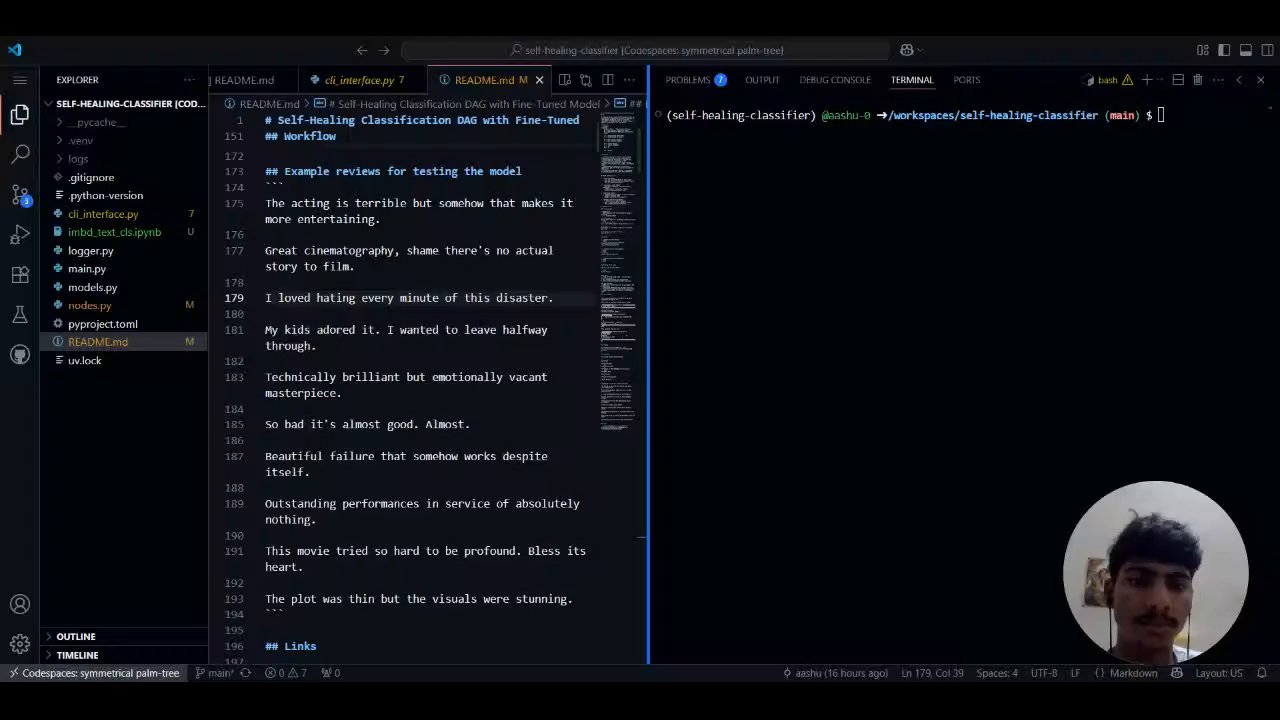Open the Search view in activity bar

[20, 154]
